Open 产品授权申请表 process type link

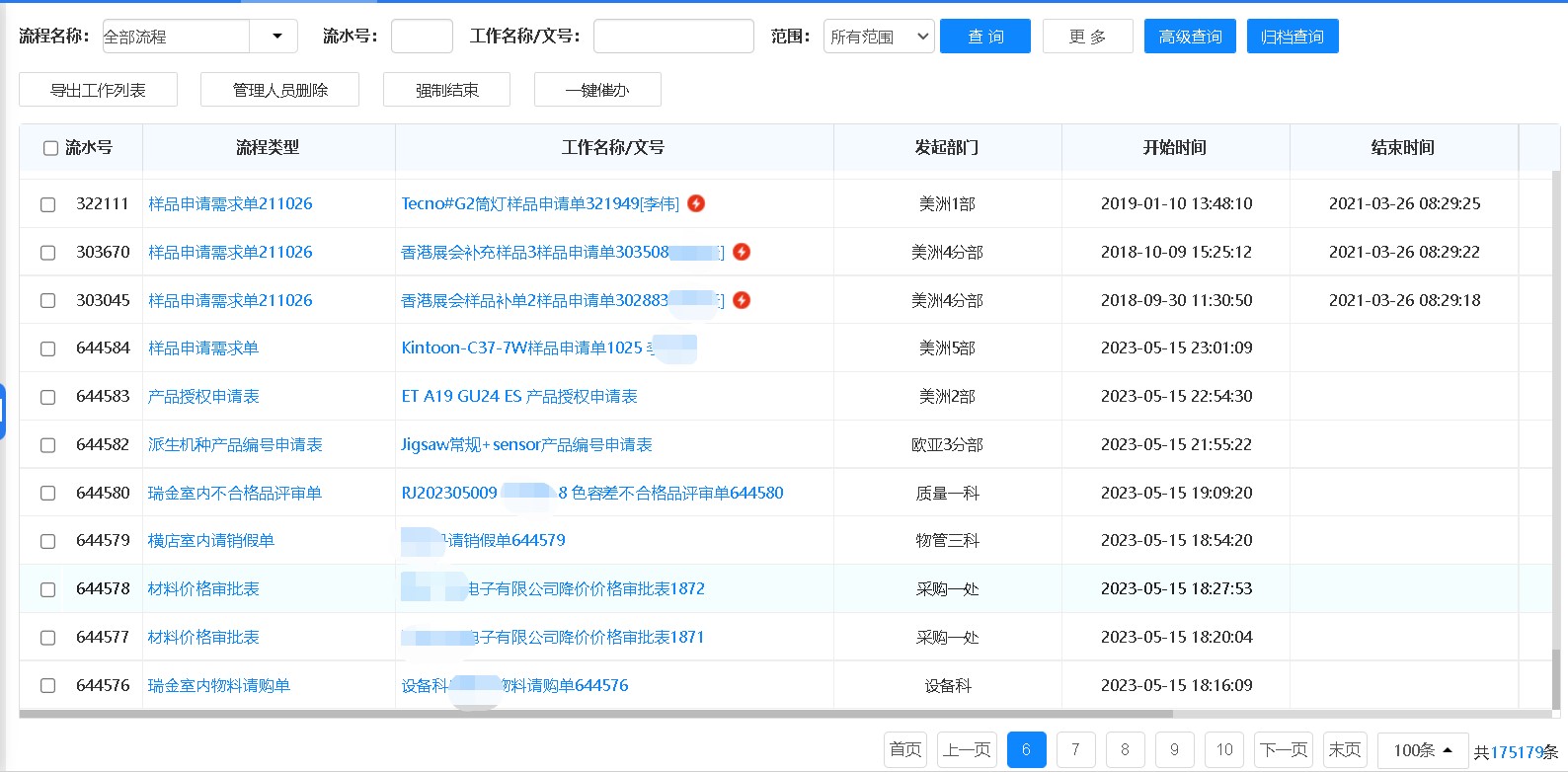pyautogui.click(x=203, y=396)
